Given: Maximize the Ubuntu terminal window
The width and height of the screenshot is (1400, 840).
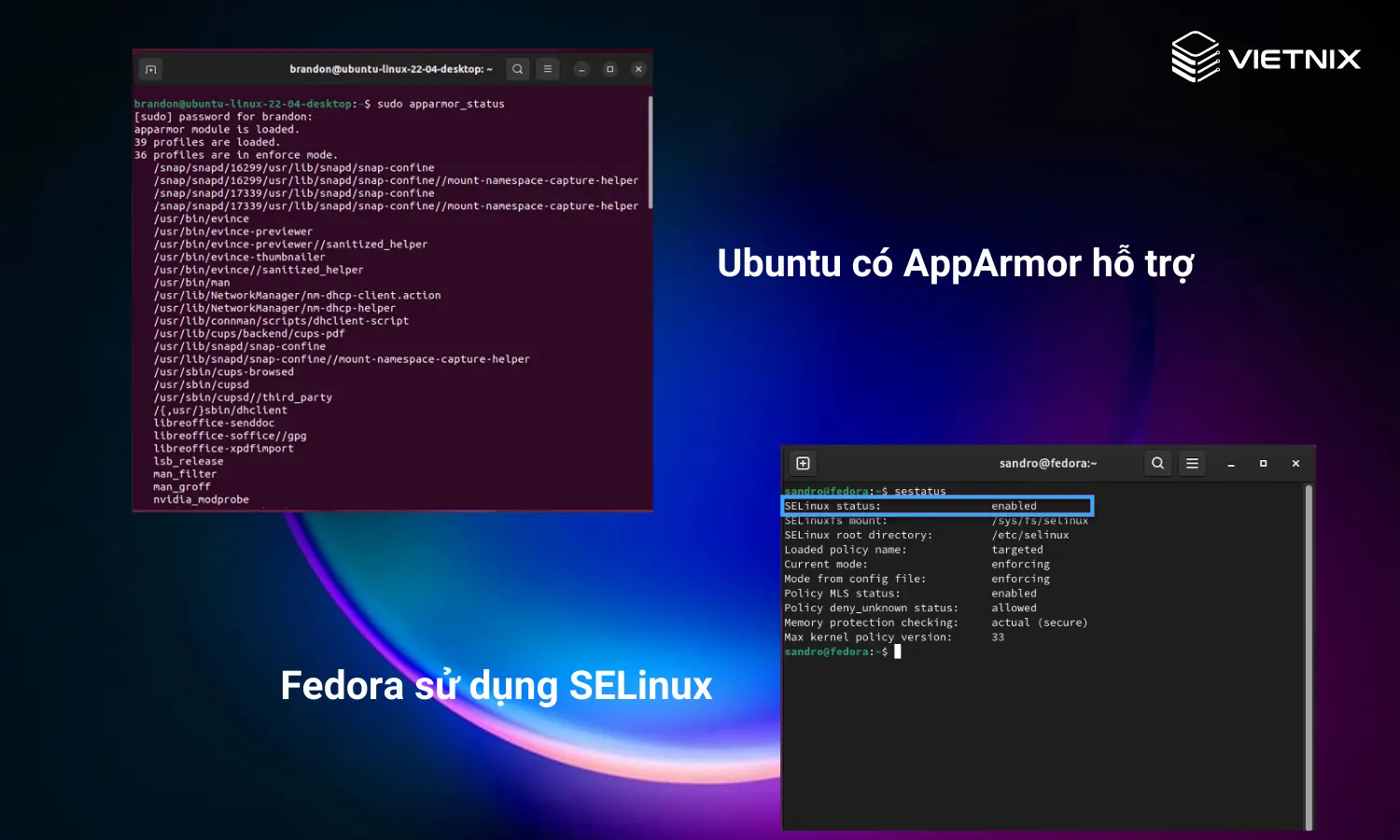Looking at the screenshot, I should [610, 69].
